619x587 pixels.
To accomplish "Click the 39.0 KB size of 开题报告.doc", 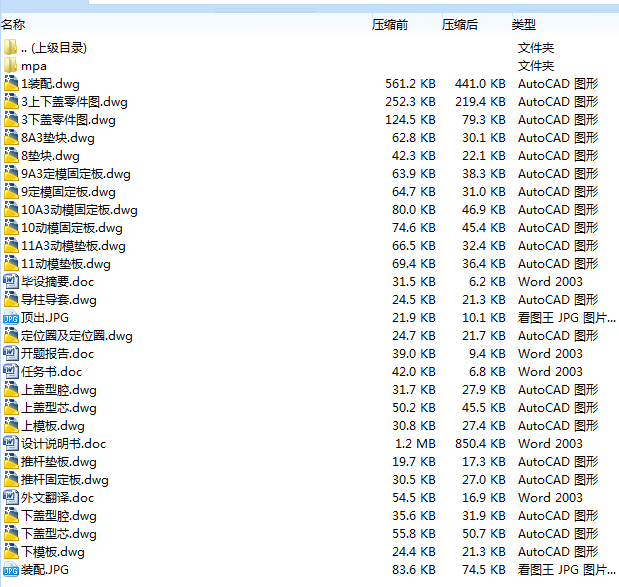I will (414, 354).
